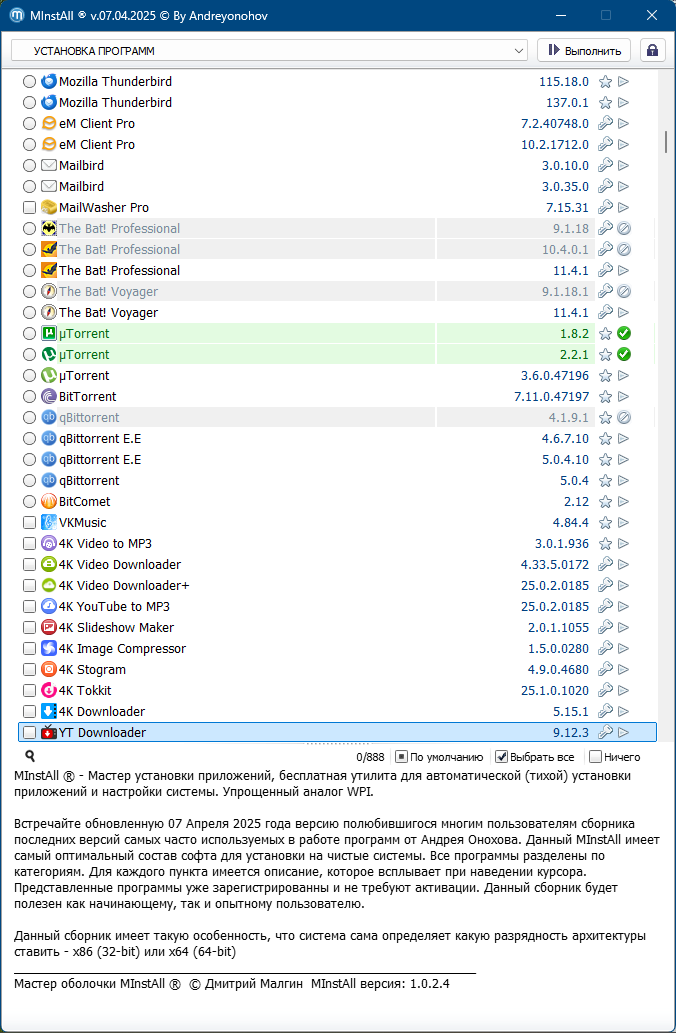Select BitComet radio button

pyautogui.click(x=29, y=501)
